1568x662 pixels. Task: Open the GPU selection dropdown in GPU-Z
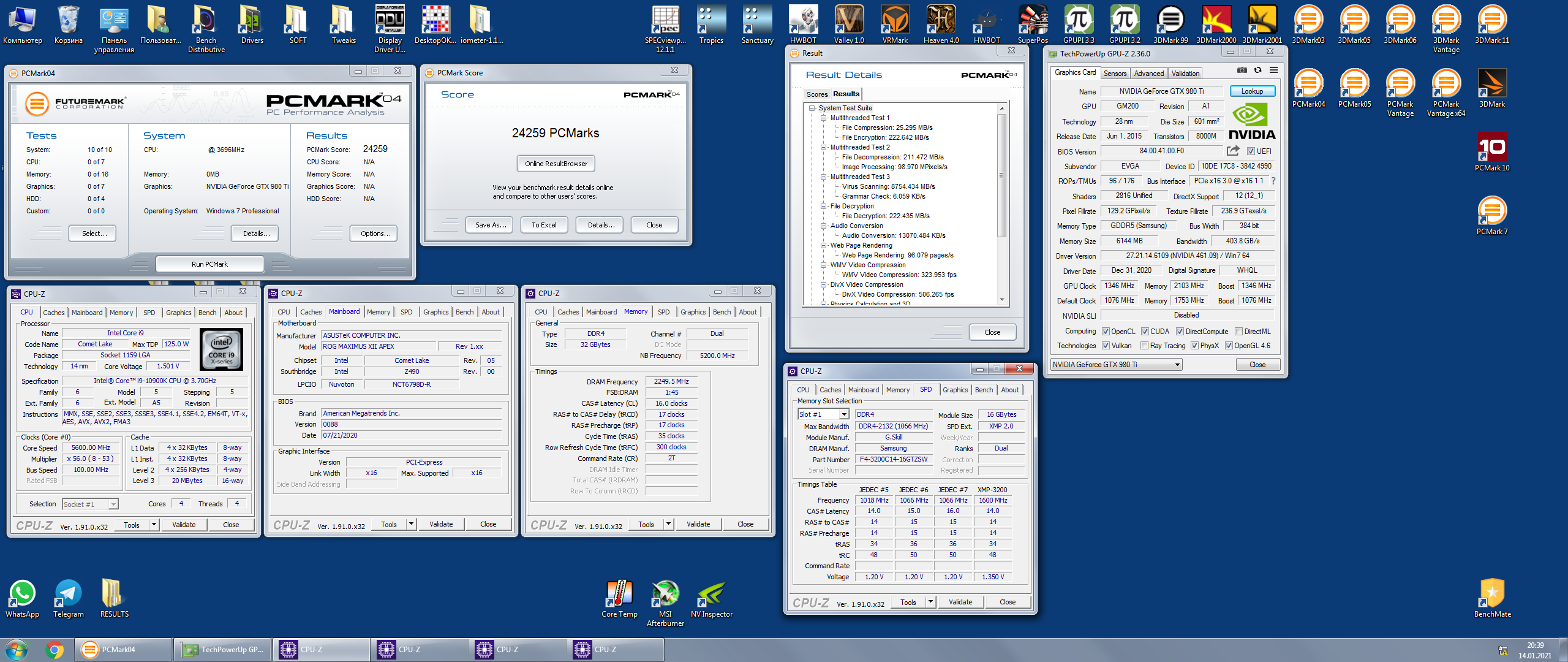[1116, 365]
